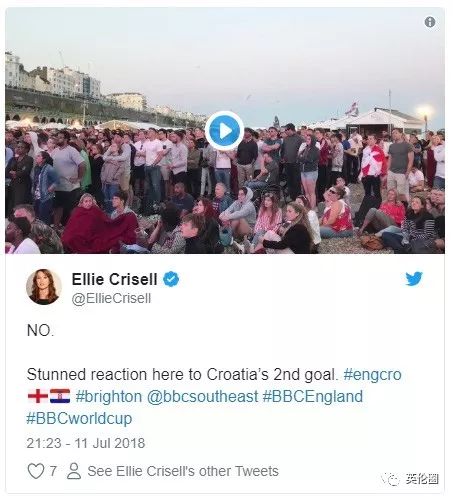Open the @EllieCrisell handle
This screenshot has height=499, width=453.
tap(111, 298)
